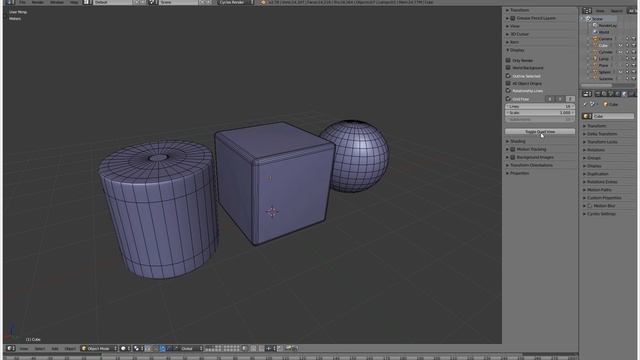Click the Cube datablock icon beside name field
640x360 pixels.
[x=586, y=116]
